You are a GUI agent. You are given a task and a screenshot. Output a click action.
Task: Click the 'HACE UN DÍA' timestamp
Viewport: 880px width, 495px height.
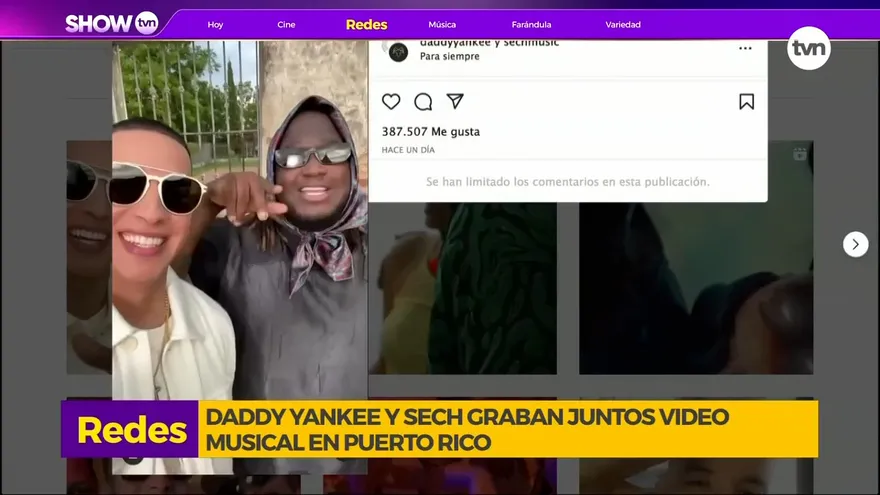click(408, 150)
